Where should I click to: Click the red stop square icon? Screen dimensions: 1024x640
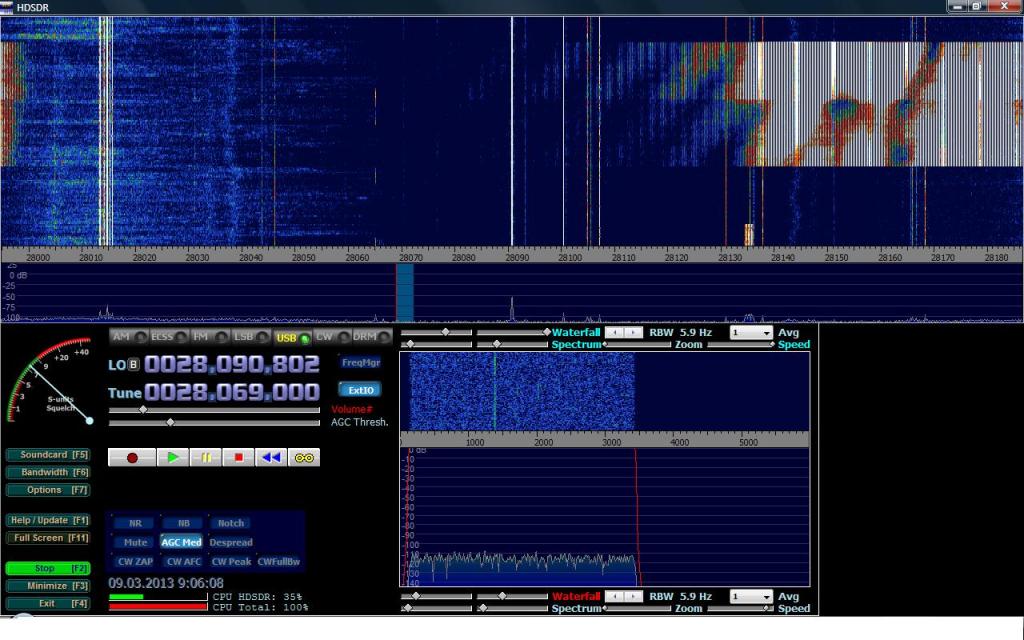[x=238, y=457]
